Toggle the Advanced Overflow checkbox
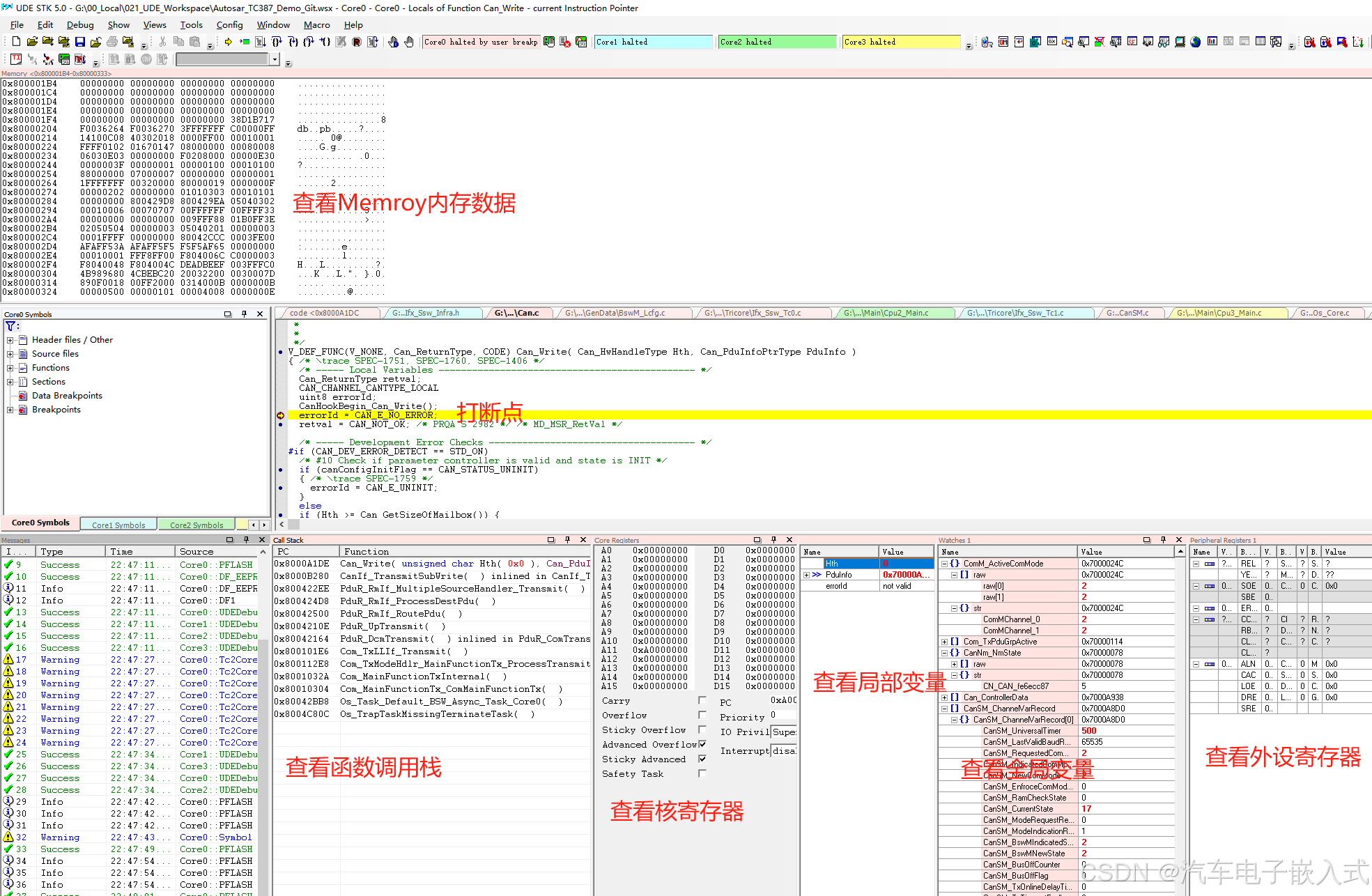1372x896 pixels. click(702, 745)
